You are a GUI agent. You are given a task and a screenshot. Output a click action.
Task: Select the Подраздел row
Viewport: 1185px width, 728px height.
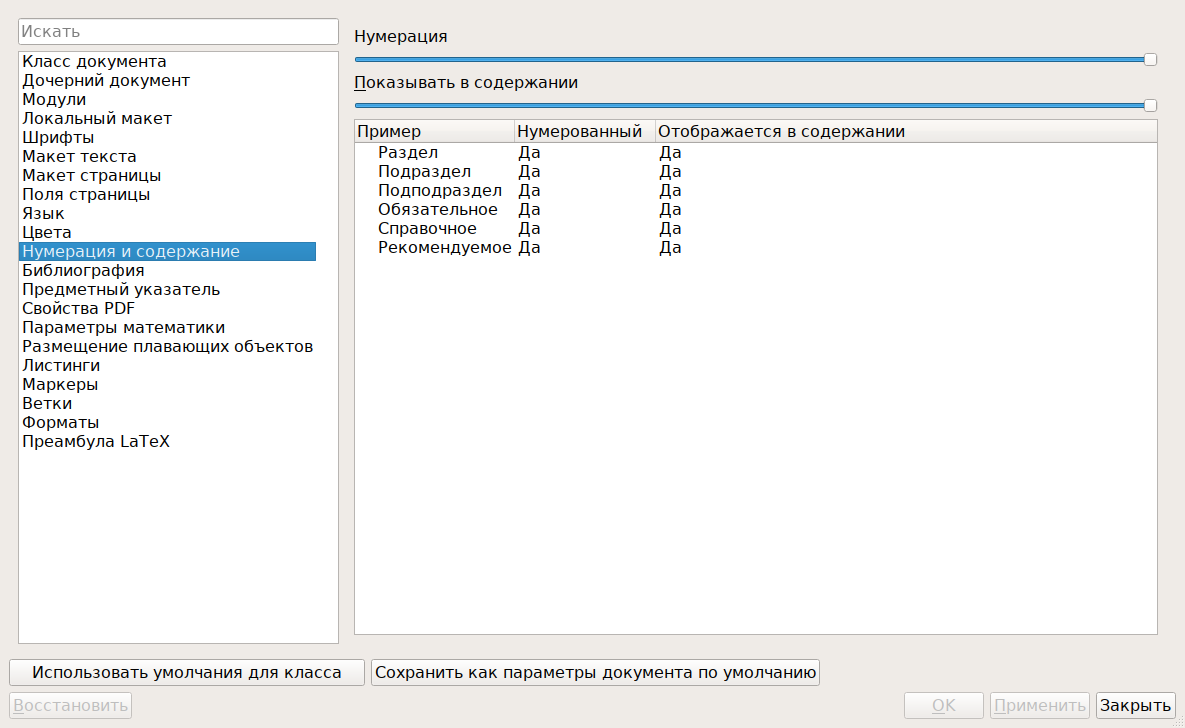pos(756,172)
